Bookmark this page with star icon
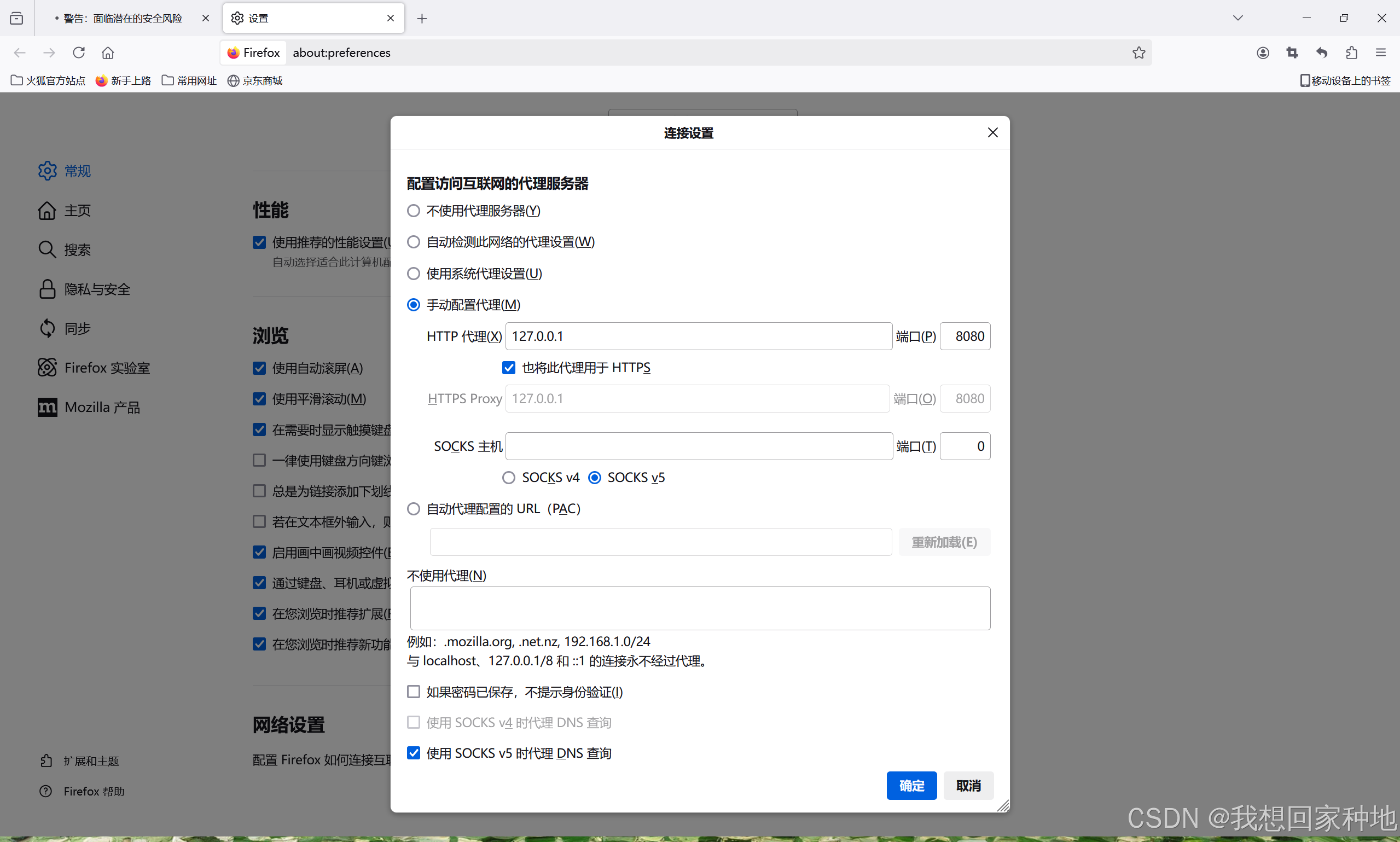This screenshot has width=1400, height=842. pos(1138,53)
